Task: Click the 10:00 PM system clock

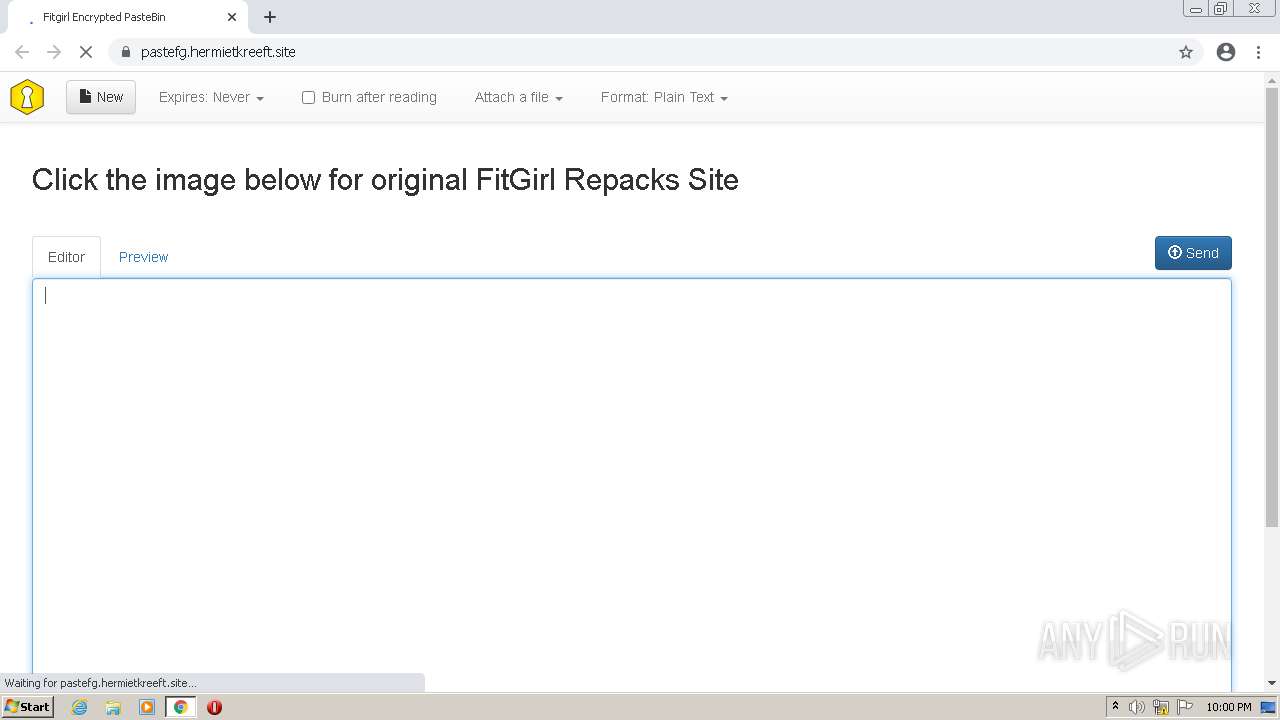Action: [1229, 707]
